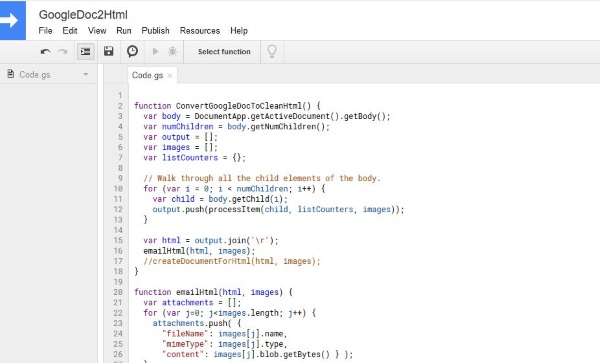Click line number 10 in the gutter
The image size is (600, 363).
(118, 189)
